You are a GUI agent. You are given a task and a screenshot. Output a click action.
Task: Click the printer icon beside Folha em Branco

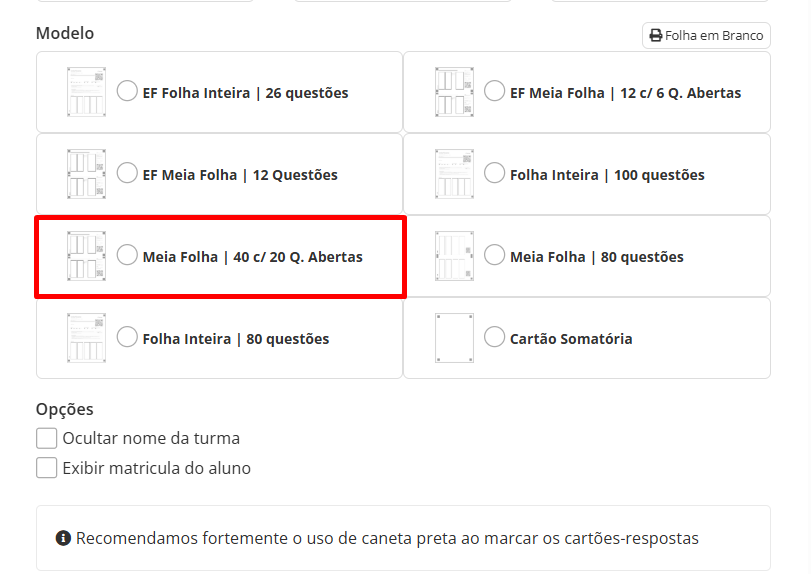(656, 36)
